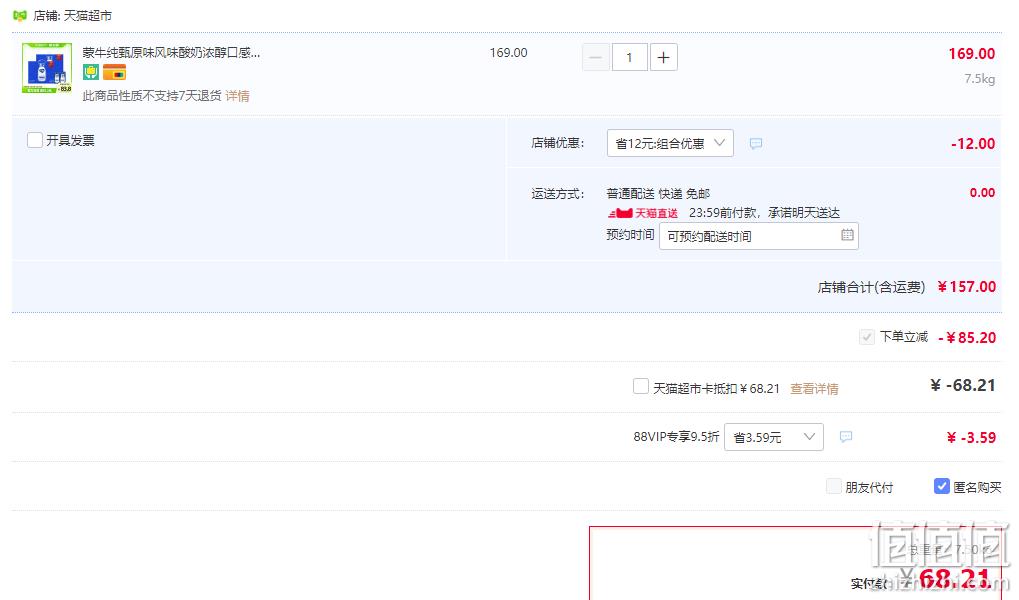Click the green shield badge under product title
The width and height of the screenshot is (1019, 600).
[x=90, y=72]
